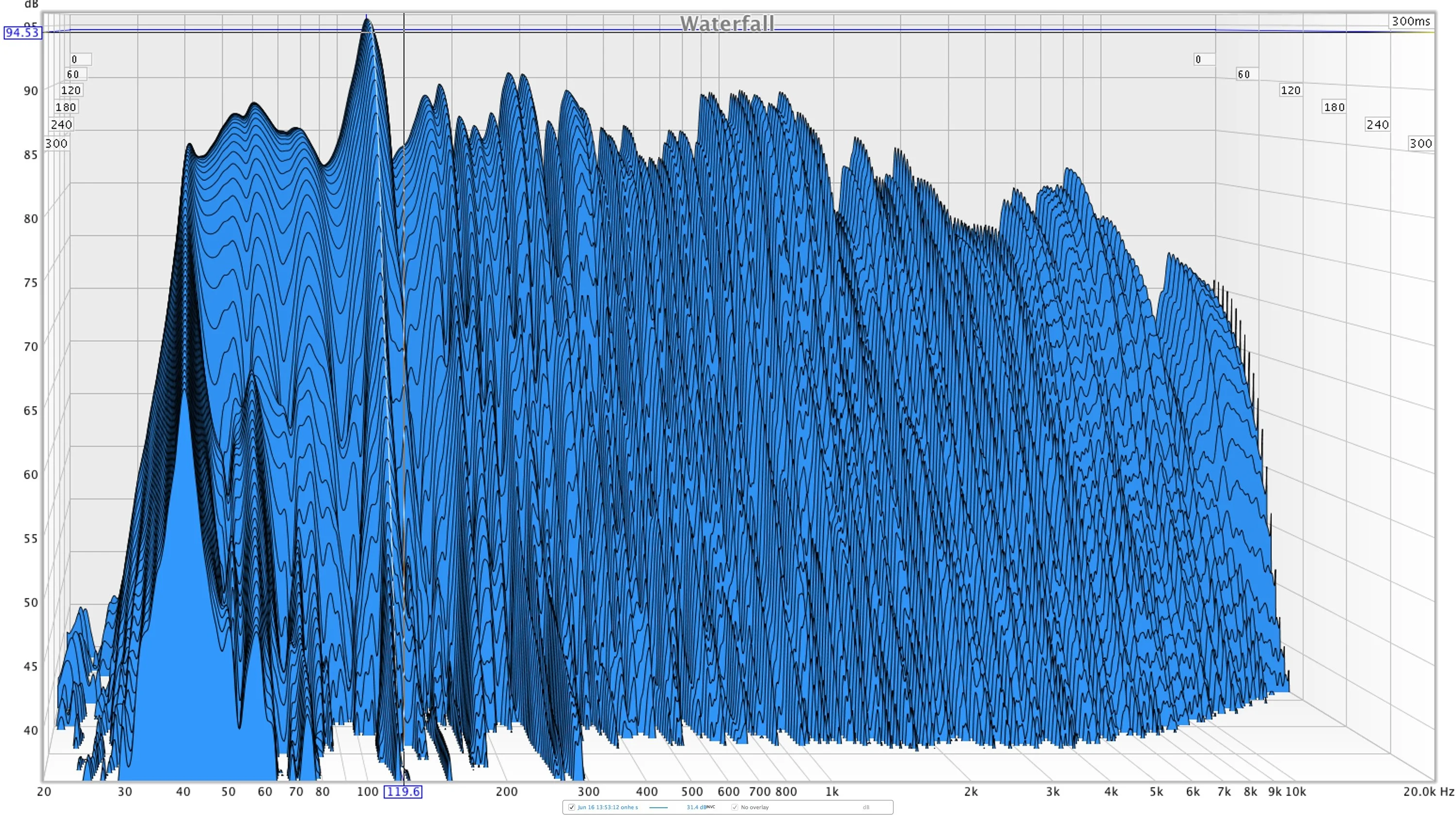Toggle the 'No overlay' checkbox
The width and height of the screenshot is (1456, 815).
point(735,807)
